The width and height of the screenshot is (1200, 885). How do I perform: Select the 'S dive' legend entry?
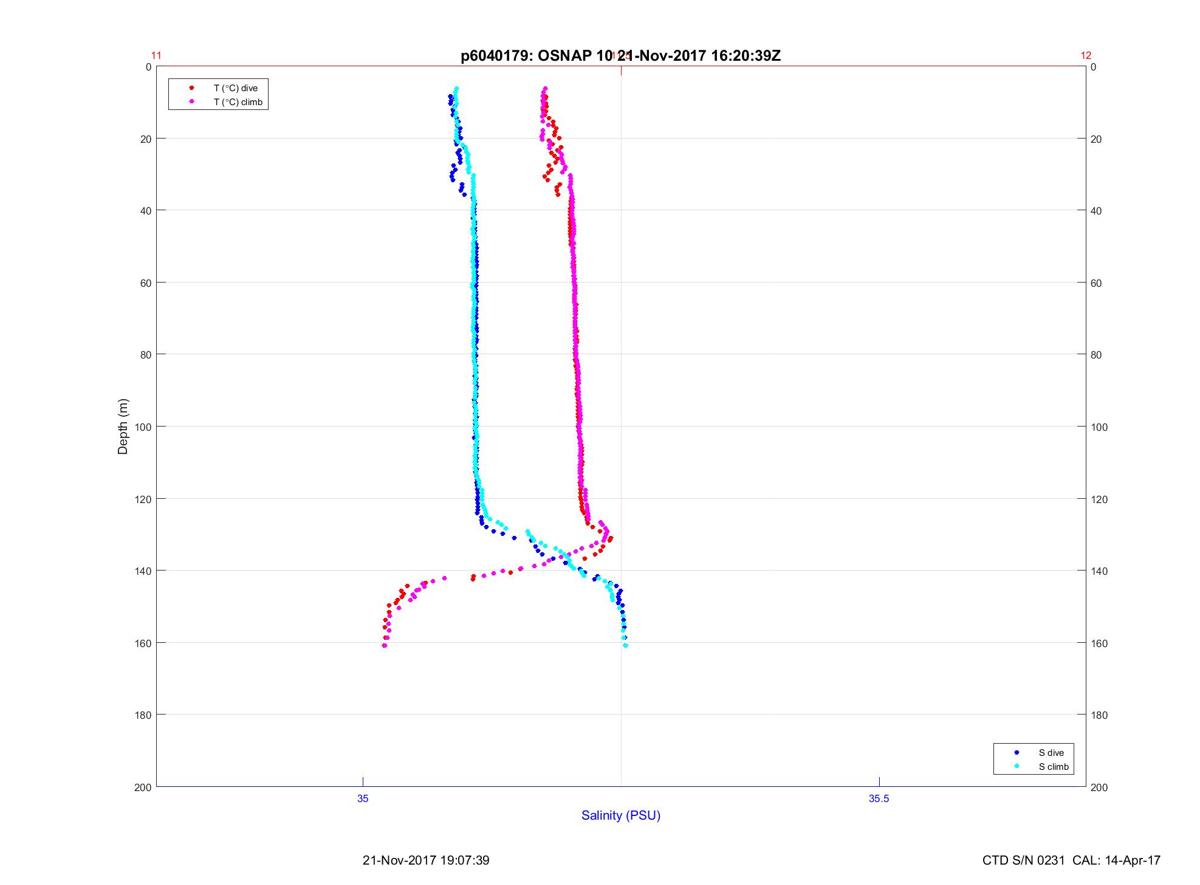[x=1050, y=752]
